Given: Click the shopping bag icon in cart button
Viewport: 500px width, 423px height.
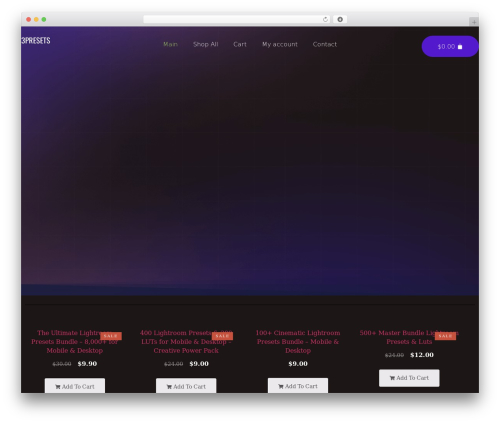Looking at the screenshot, I should click(x=460, y=47).
